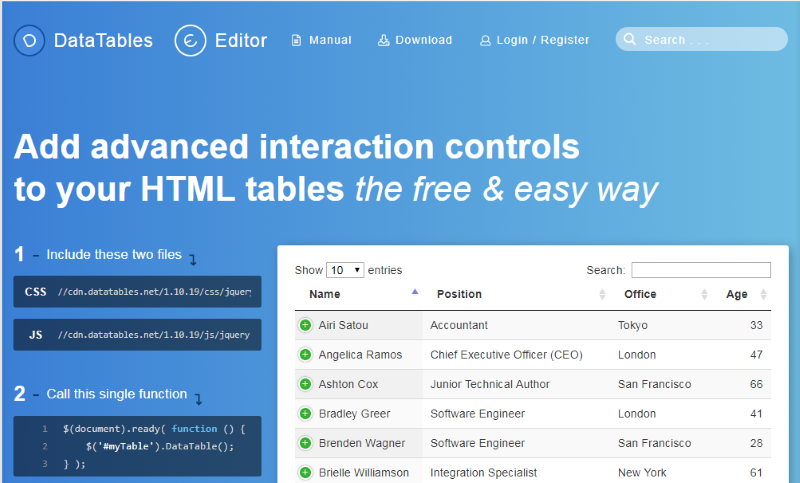Click the Accountant position cell

click(x=459, y=325)
